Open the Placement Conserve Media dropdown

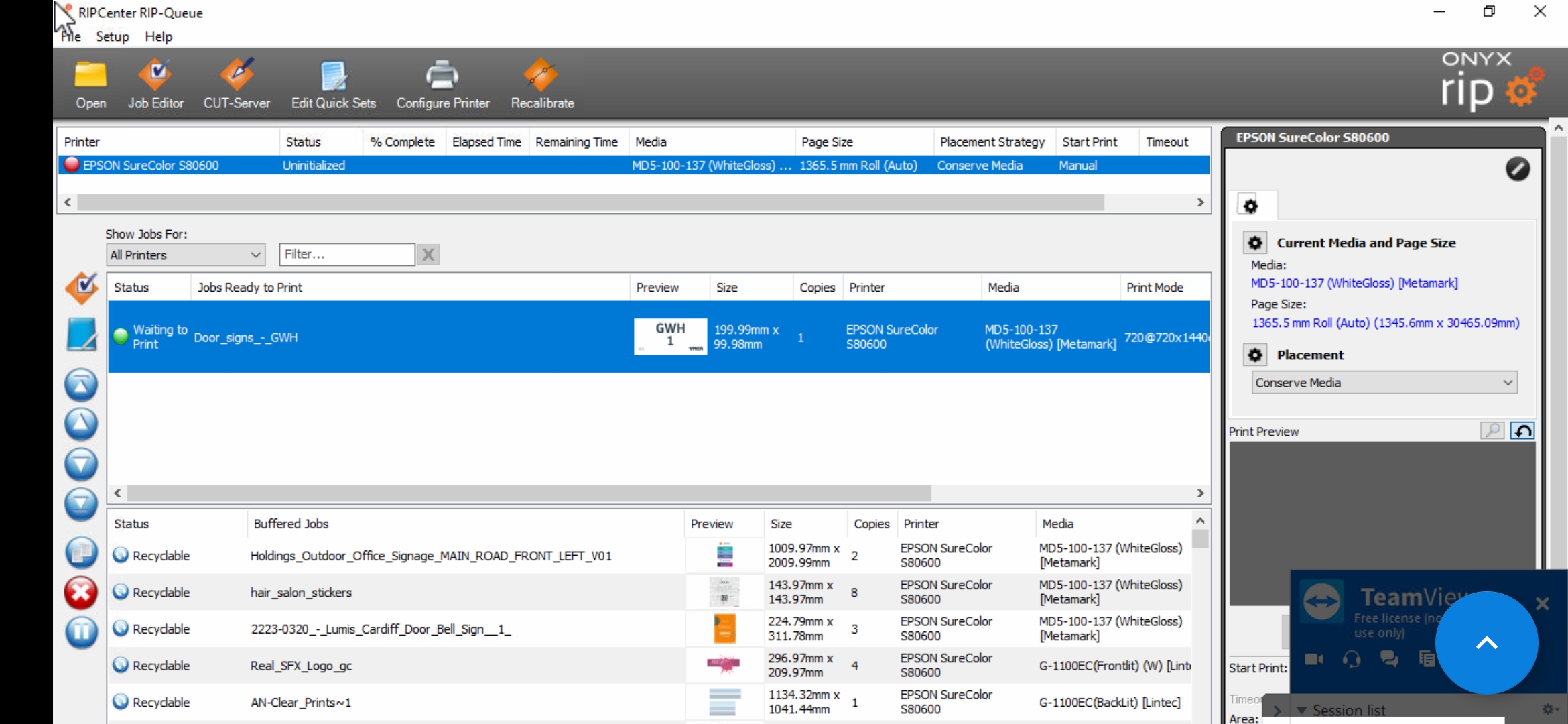click(x=1384, y=383)
